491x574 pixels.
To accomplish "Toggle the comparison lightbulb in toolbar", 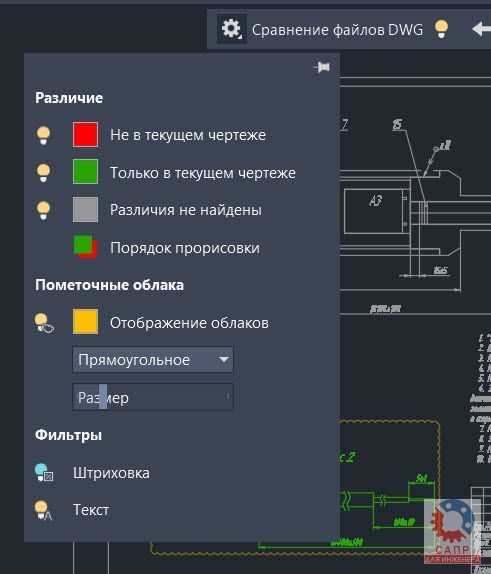I will point(441,29).
